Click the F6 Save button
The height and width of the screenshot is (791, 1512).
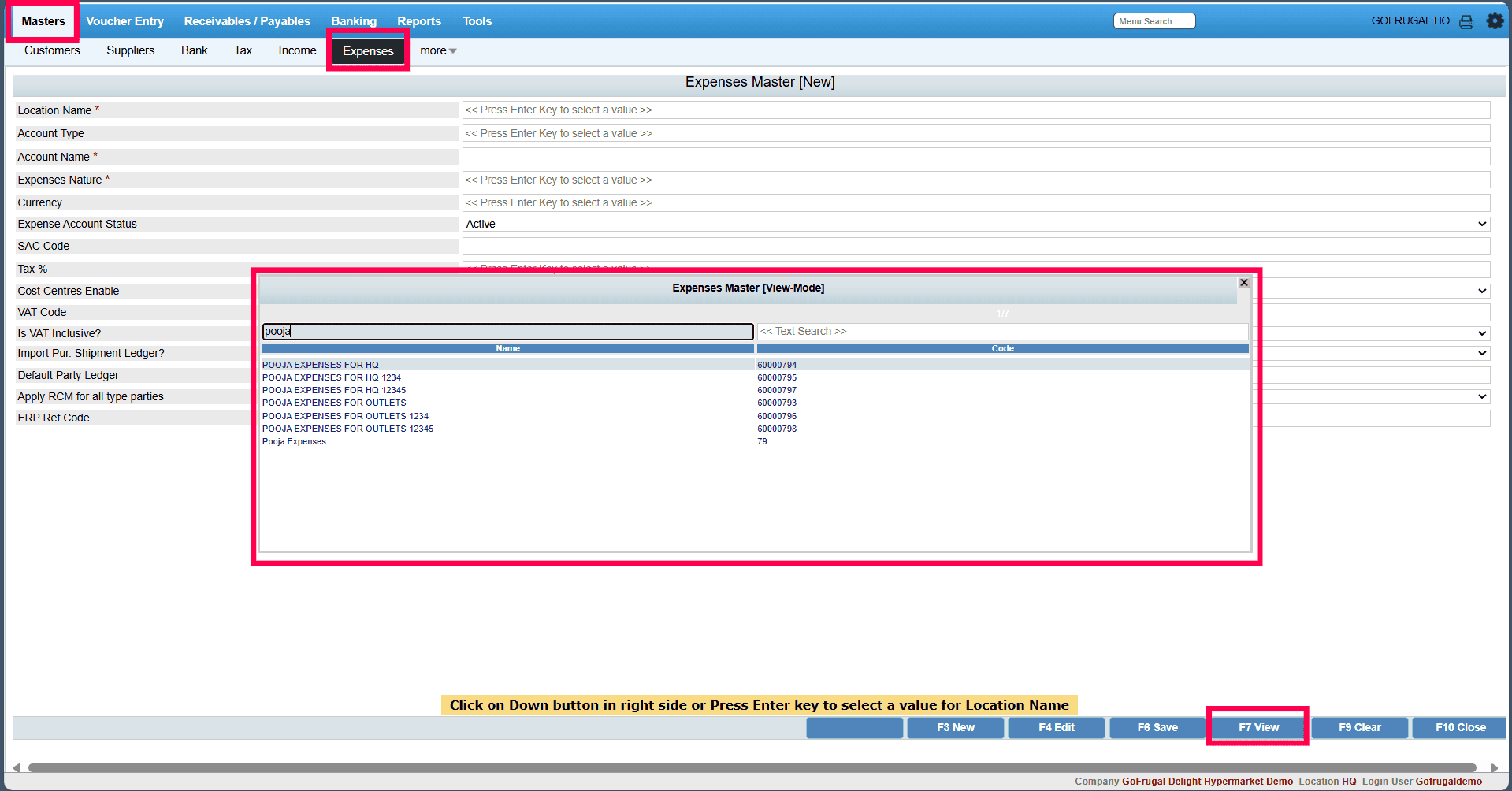pyautogui.click(x=1157, y=728)
